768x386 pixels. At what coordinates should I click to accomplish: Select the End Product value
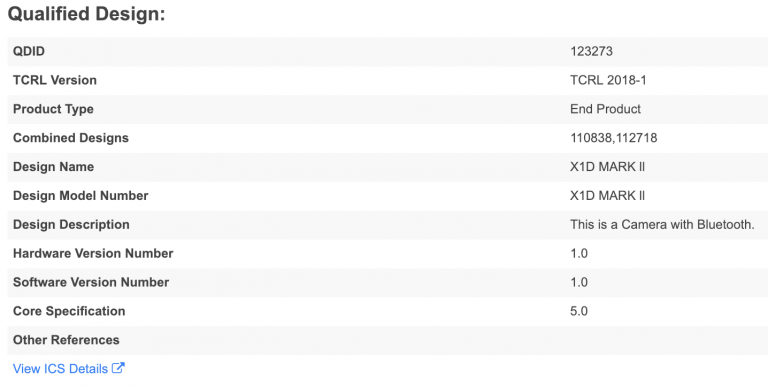(x=605, y=109)
